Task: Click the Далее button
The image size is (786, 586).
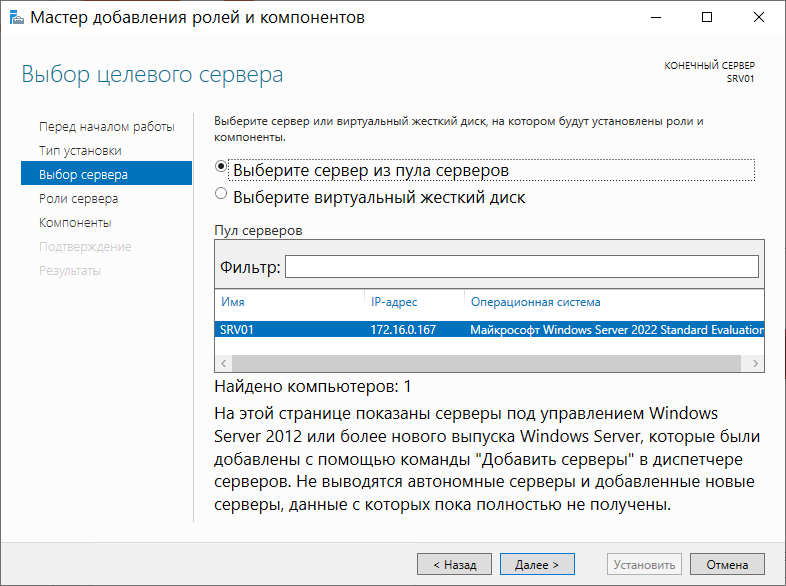Action: pyautogui.click(x=537, y=564)
